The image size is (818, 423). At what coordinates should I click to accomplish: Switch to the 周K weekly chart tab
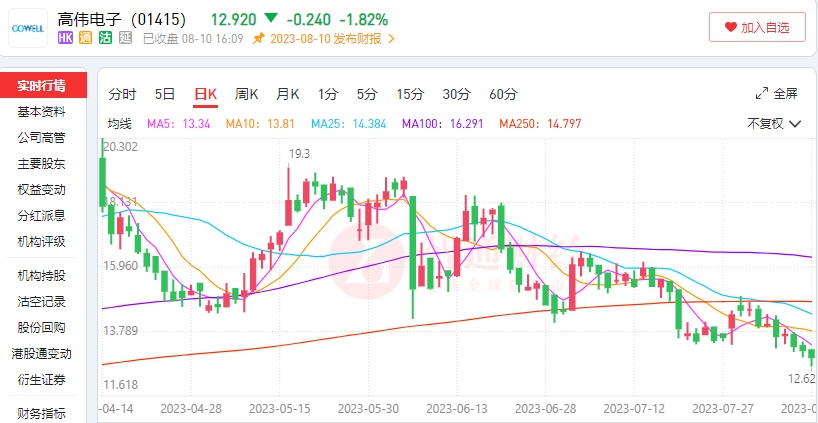pos(247,94)
